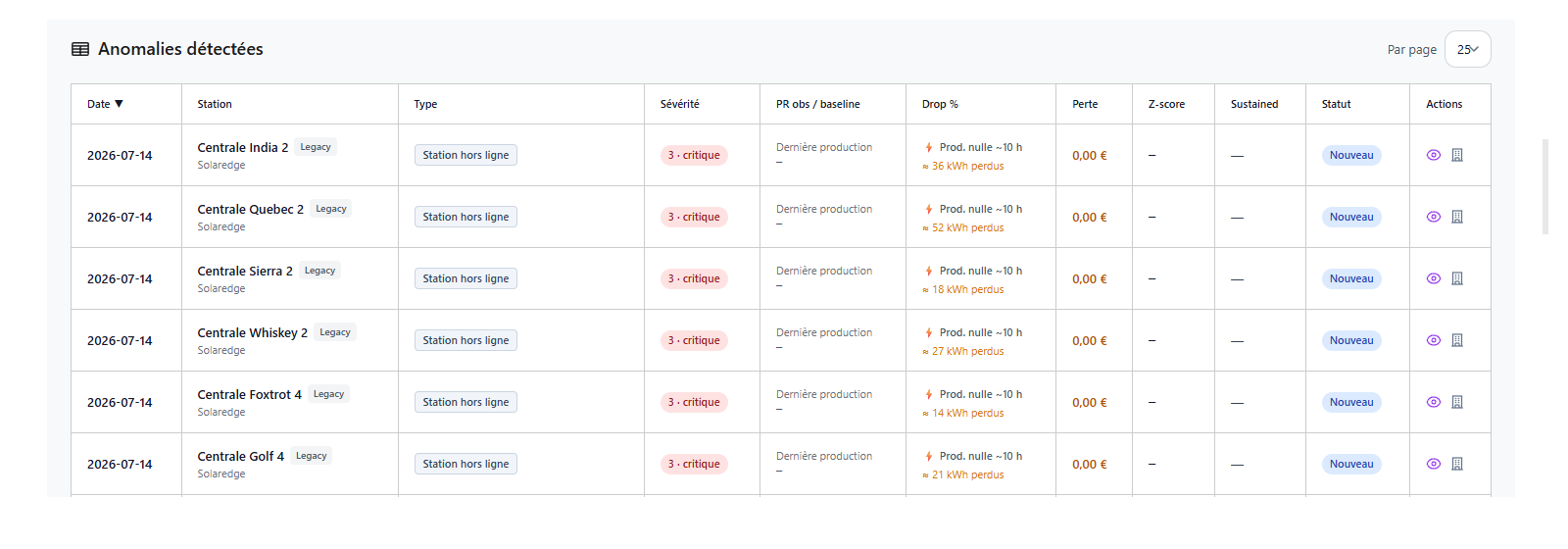Open the Centrale Foxtrot 4 station link
The image size is (1568, 549).
coord(250,395)
